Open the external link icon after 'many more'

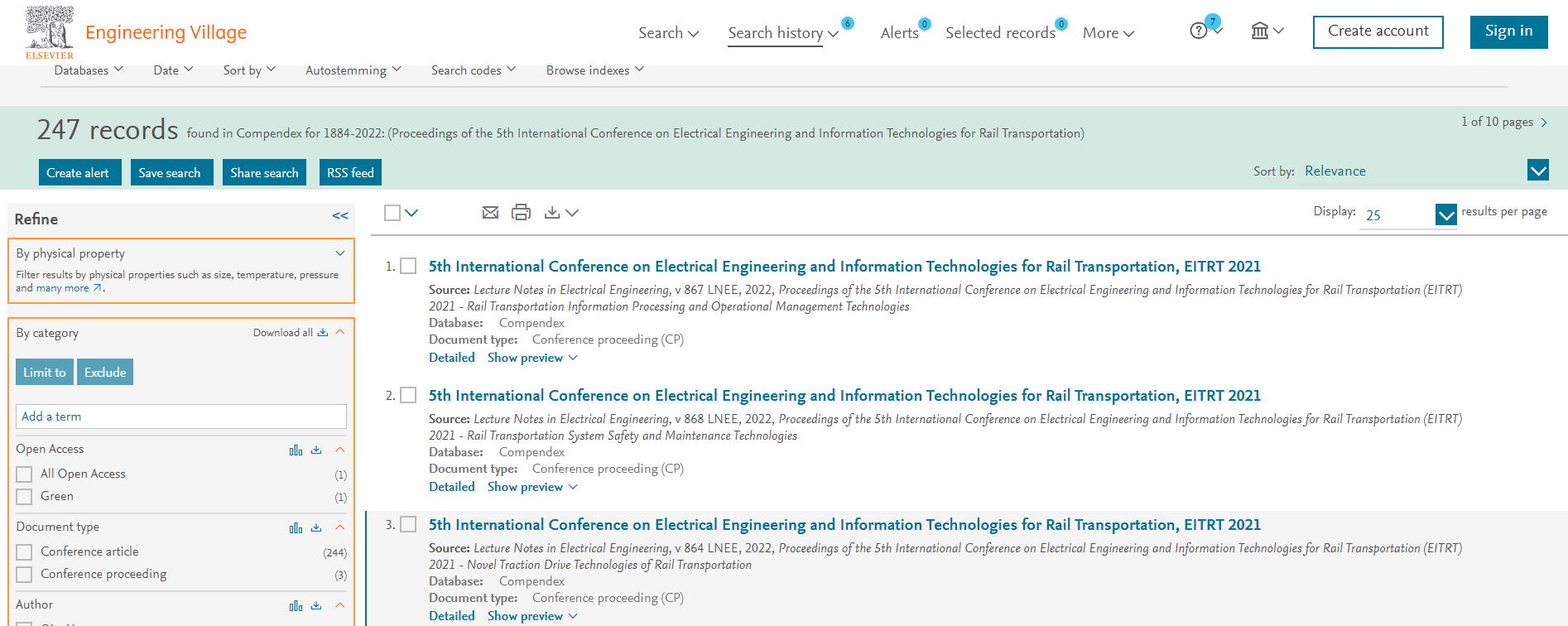(x=97, y=288)
